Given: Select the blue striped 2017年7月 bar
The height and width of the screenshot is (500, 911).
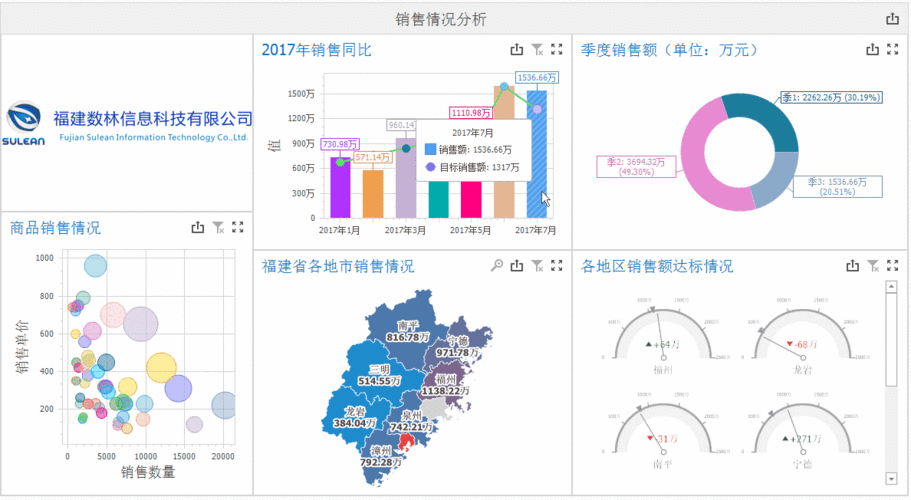Looking at the screenshot, I should [537, 154].
